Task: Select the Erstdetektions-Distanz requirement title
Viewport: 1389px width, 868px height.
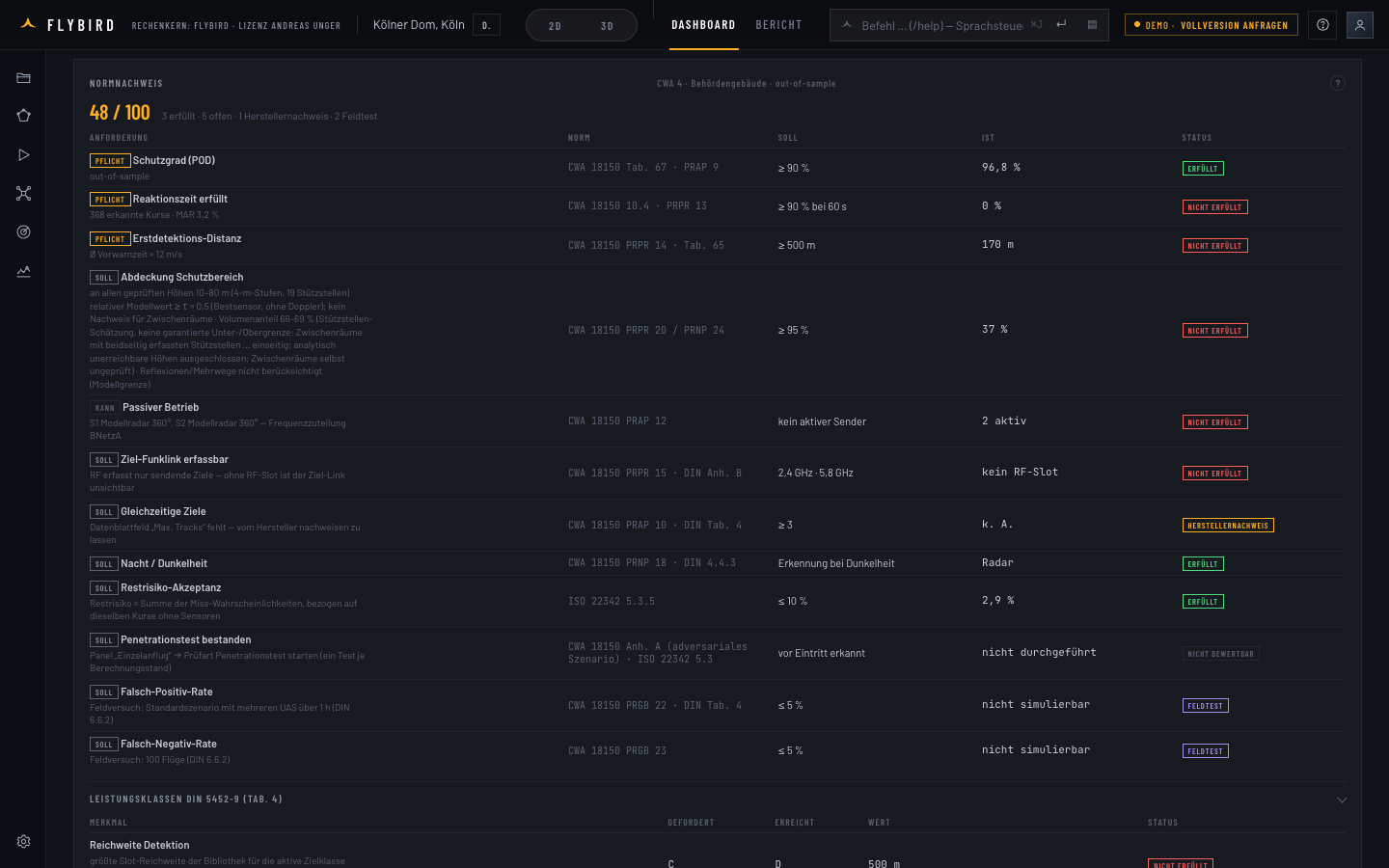Action: coord(187,238)
